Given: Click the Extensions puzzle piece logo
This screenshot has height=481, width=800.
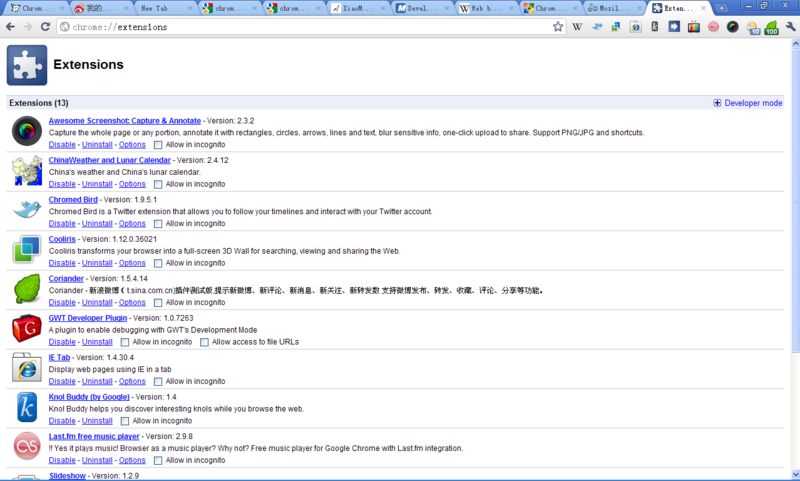Looking at the screenshot, I should click(27, 65).
